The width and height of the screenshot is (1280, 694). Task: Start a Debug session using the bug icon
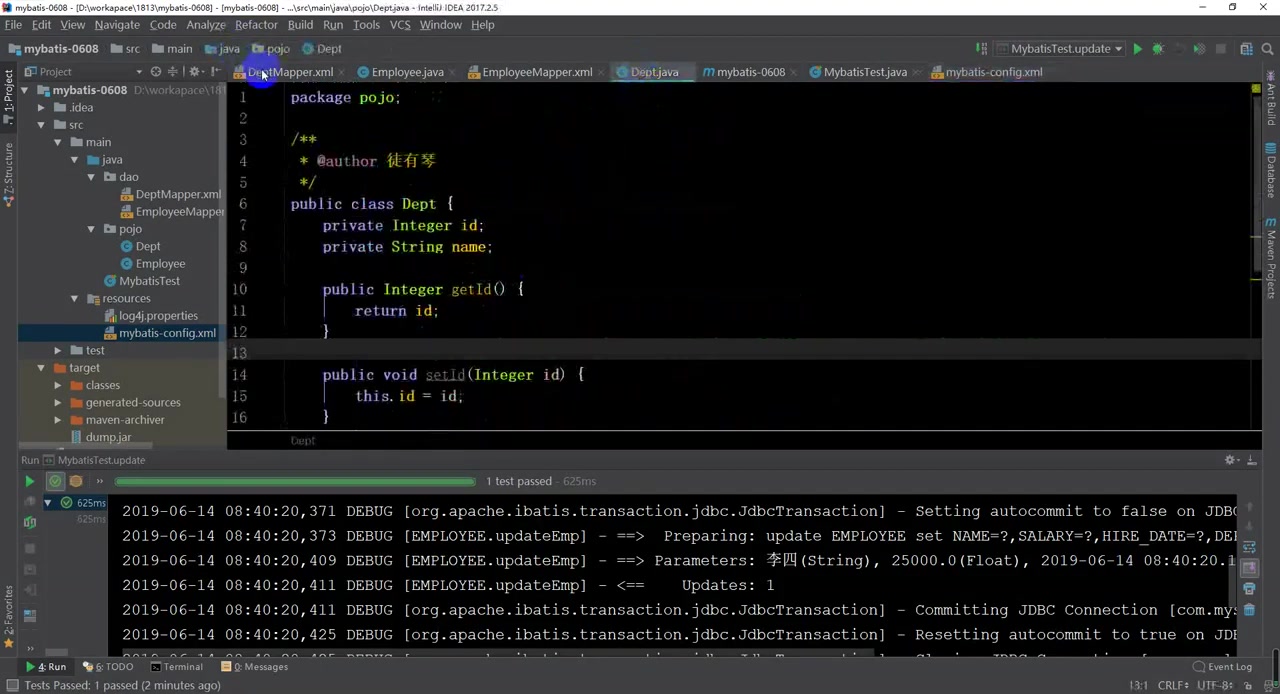pos(1158,48)
